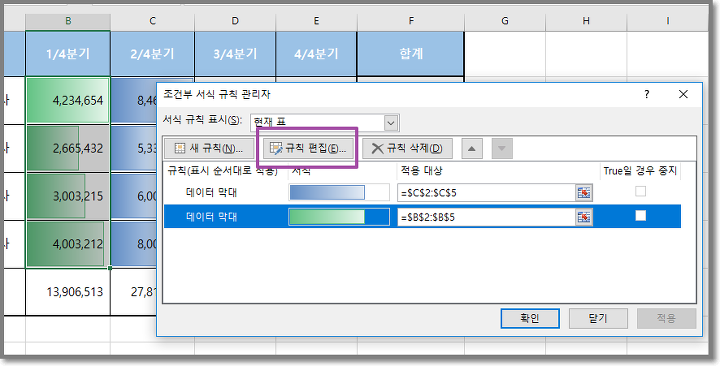
Task: Select column D header
Action: 235,21
